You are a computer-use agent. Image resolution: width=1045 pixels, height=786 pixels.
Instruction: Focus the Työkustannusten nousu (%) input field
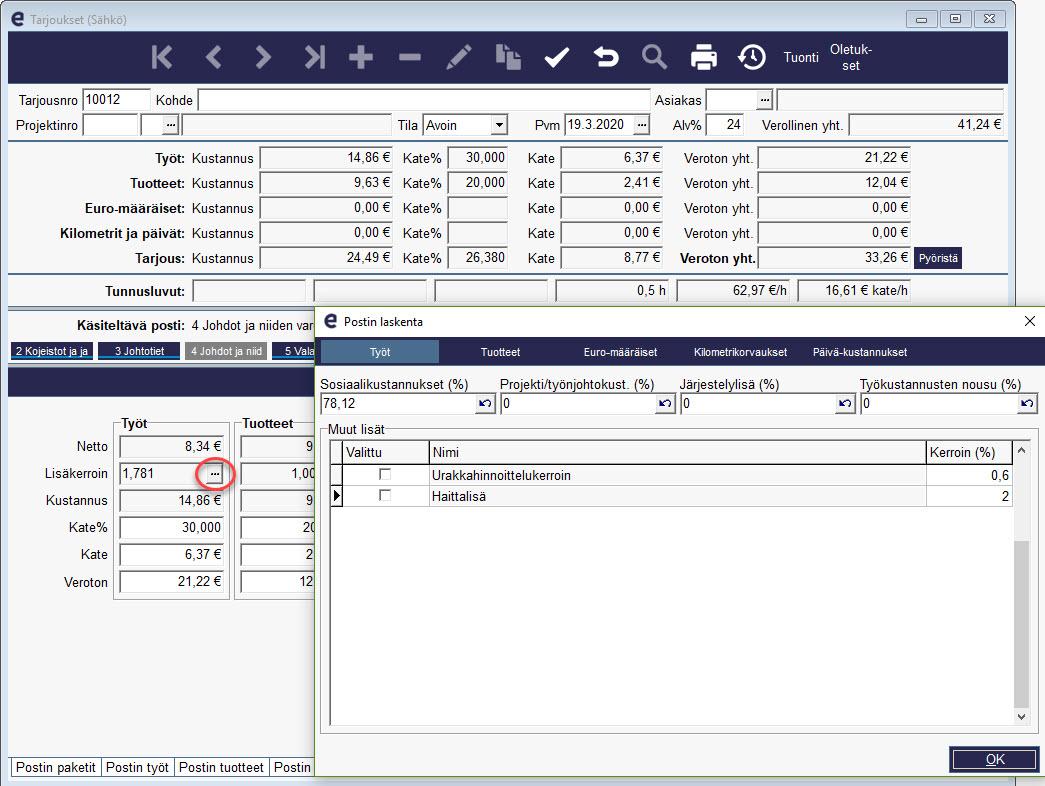coord(939,403)
